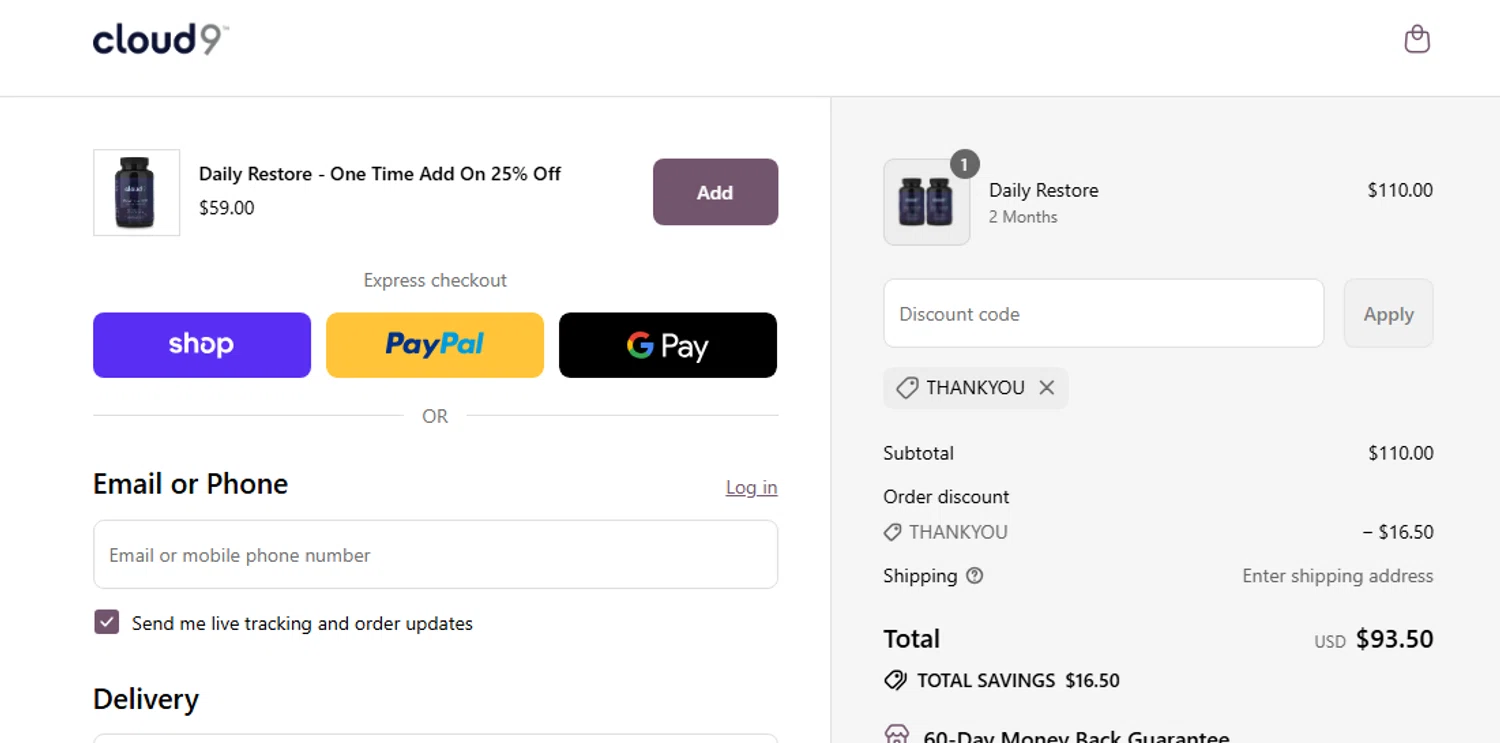
Task: Click the Daily Restore 2 Months cart thumbnail
Action: [926, 202]
